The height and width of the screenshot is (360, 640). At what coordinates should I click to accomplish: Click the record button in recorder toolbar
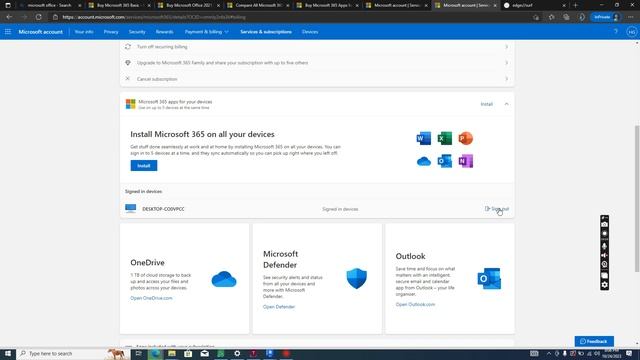[x=604, y=234]
